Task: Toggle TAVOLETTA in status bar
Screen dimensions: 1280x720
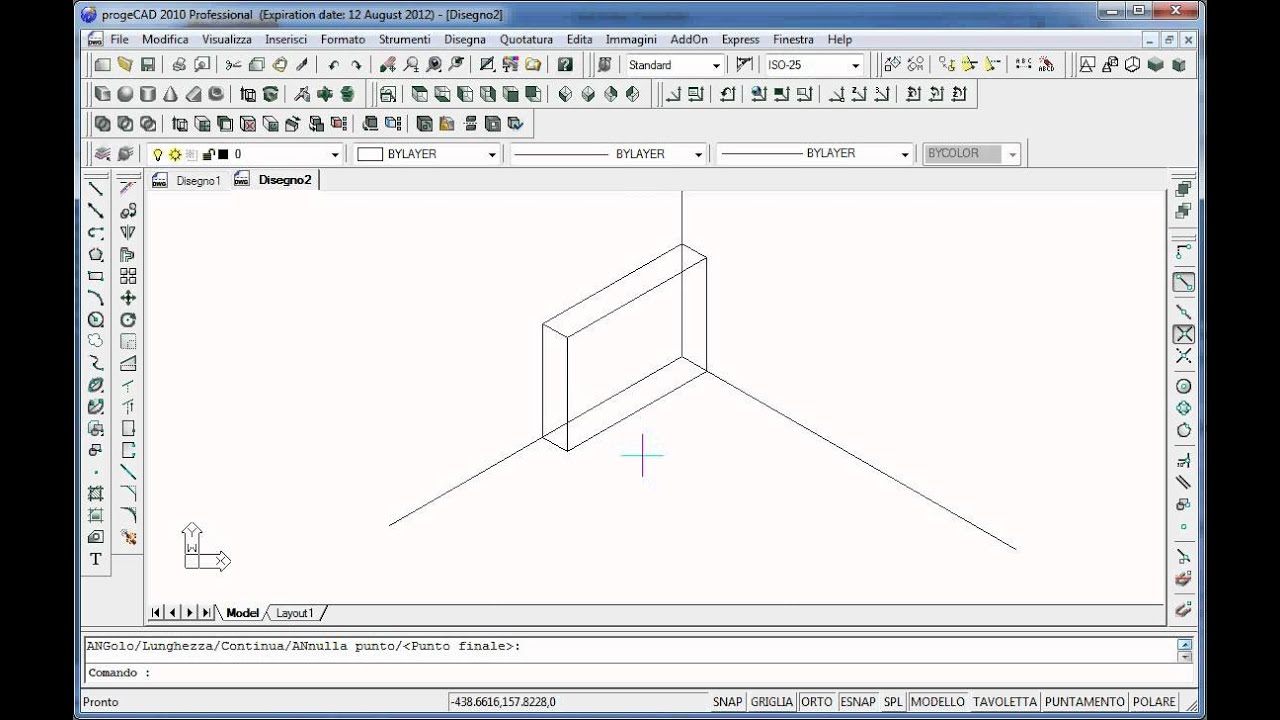Action: 1006,702
